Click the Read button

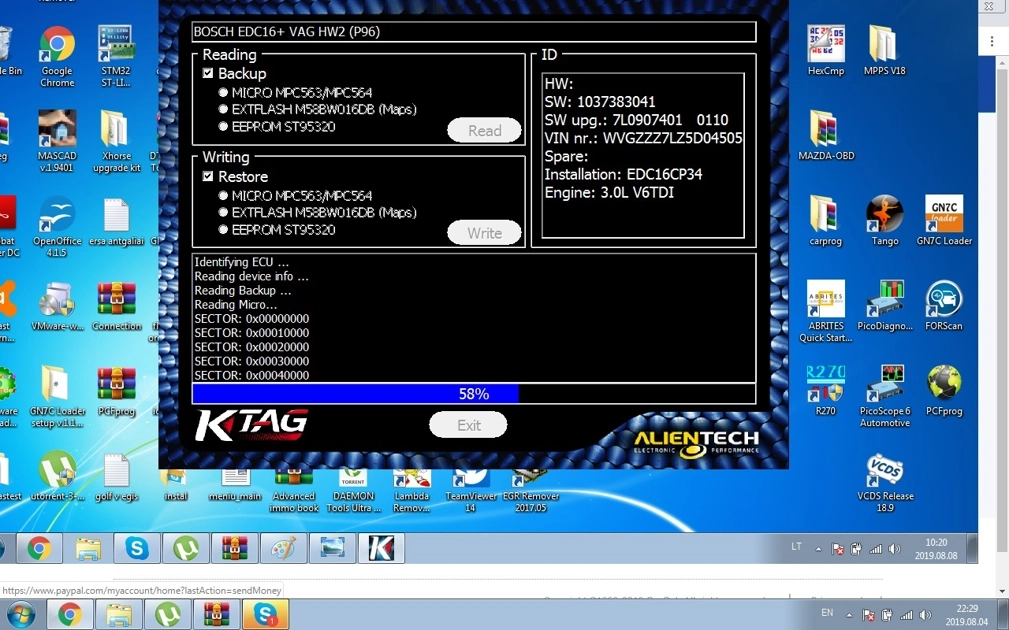pyautogui.click(x=485, y=131)
